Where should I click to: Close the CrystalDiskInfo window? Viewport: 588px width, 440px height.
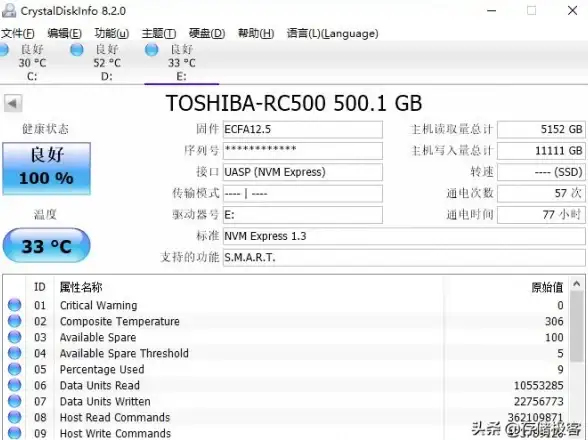pyautogui.click(x=573, y=11)
